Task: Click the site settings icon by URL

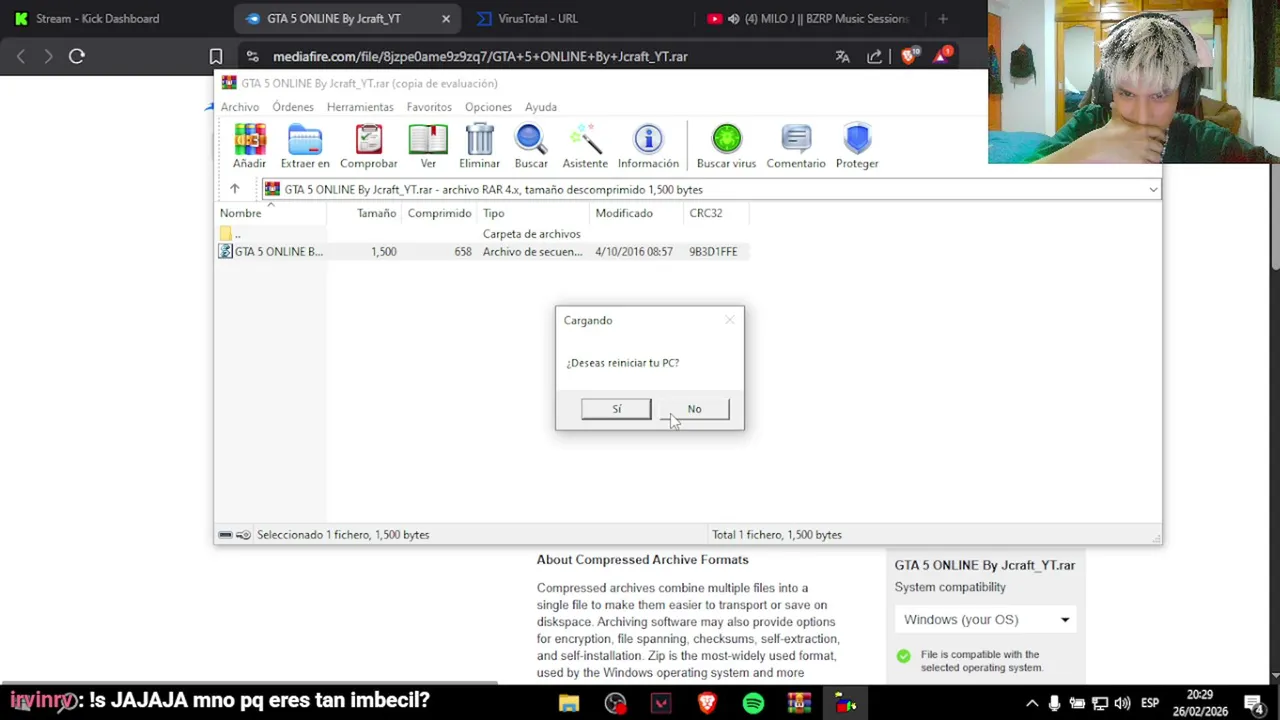Action: click(252, 56)
